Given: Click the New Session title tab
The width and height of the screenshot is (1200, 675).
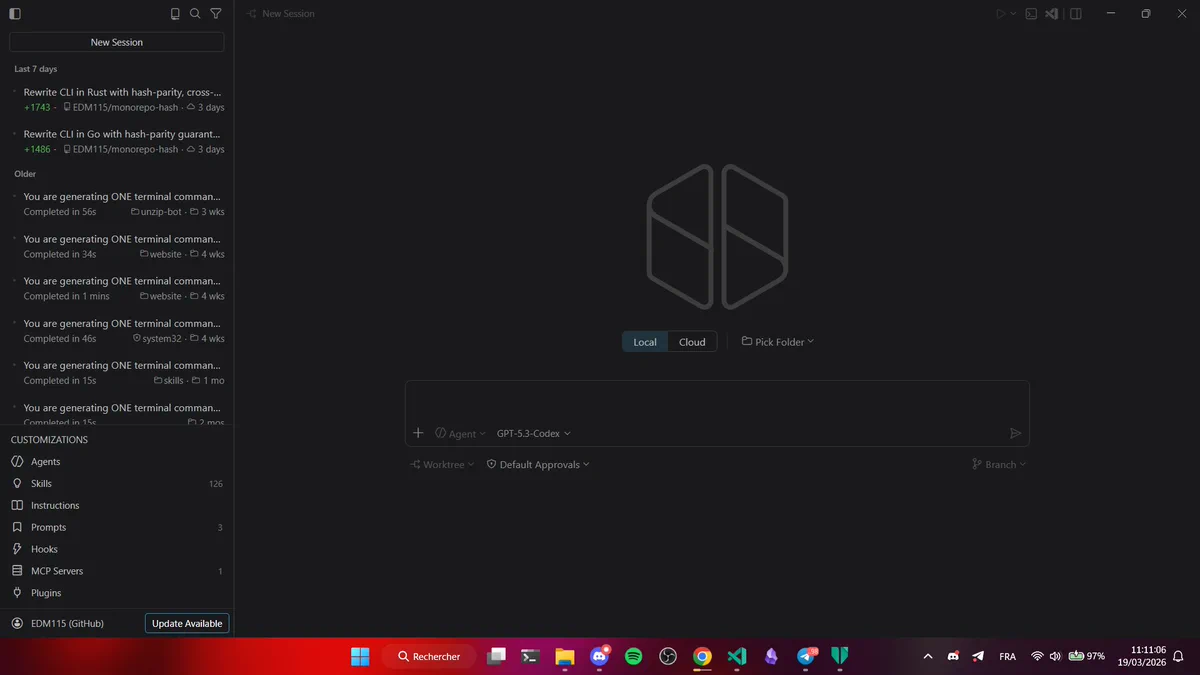Looking at the screenshot, I should [280, 14].
